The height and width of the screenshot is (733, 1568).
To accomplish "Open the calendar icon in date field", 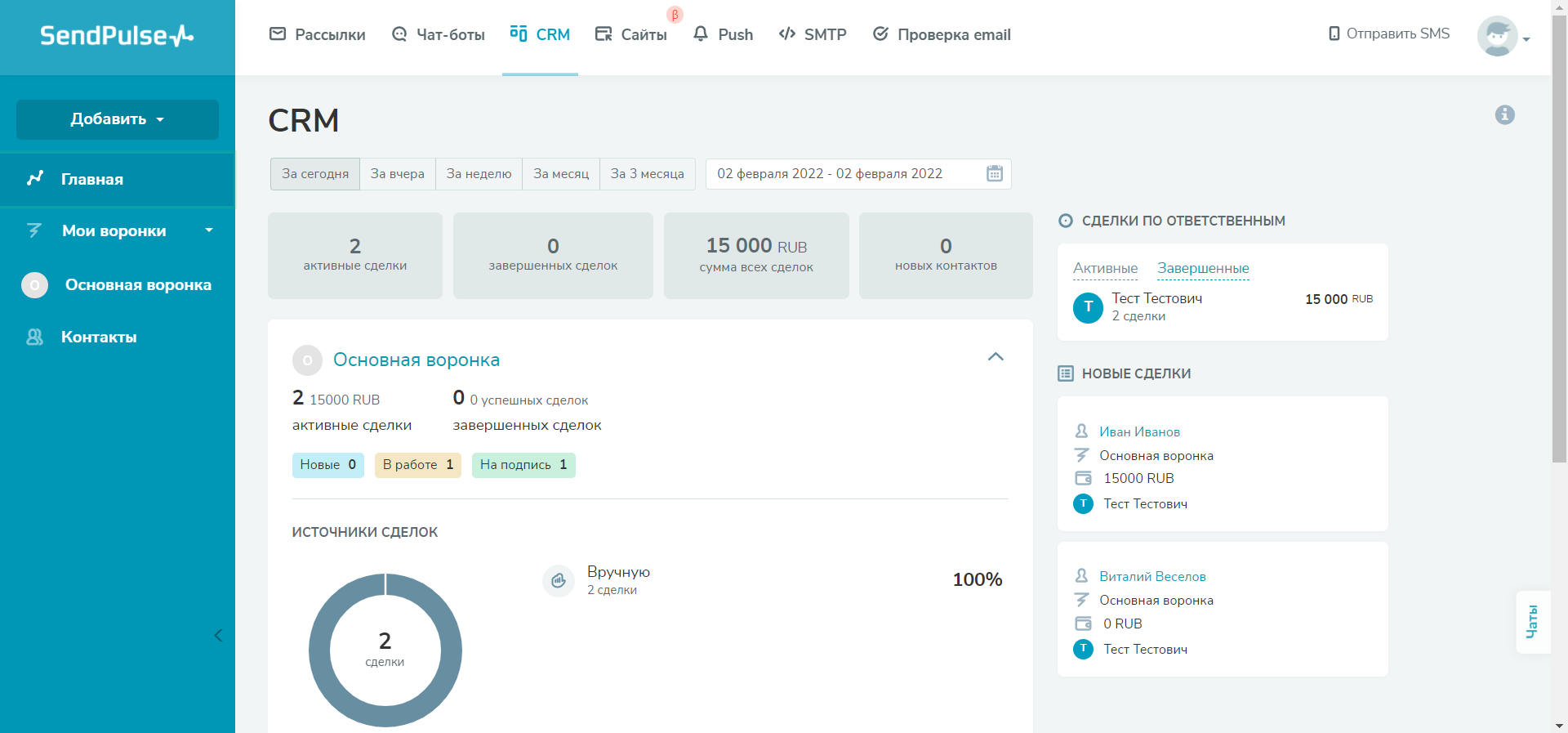I will [994, 173].
